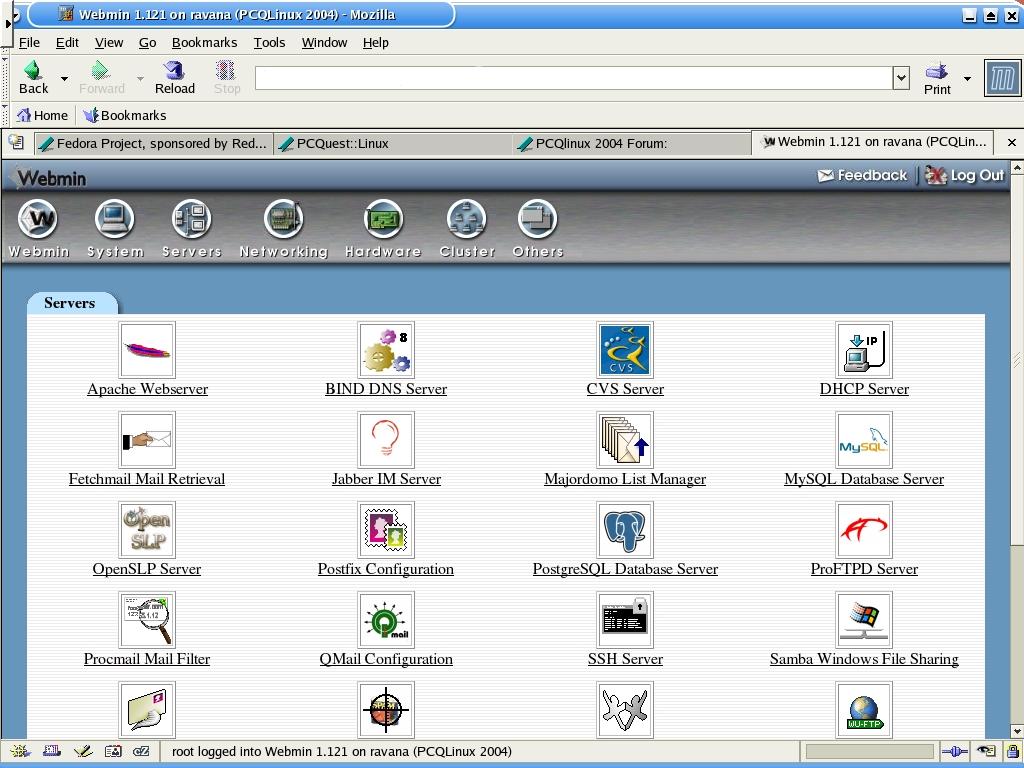The image size is (1024, 768).
Task: Switch to the PCQuest::Linux tab
Action: [392, 144]
